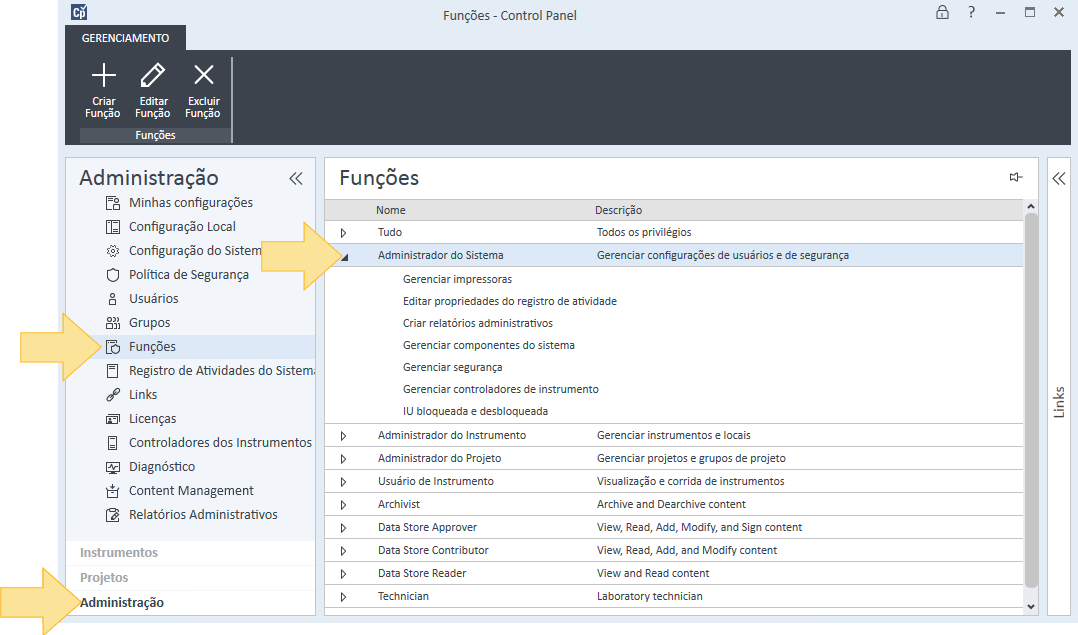
Task: Click Links chain icon in sidebar
Action: point(113,395)
